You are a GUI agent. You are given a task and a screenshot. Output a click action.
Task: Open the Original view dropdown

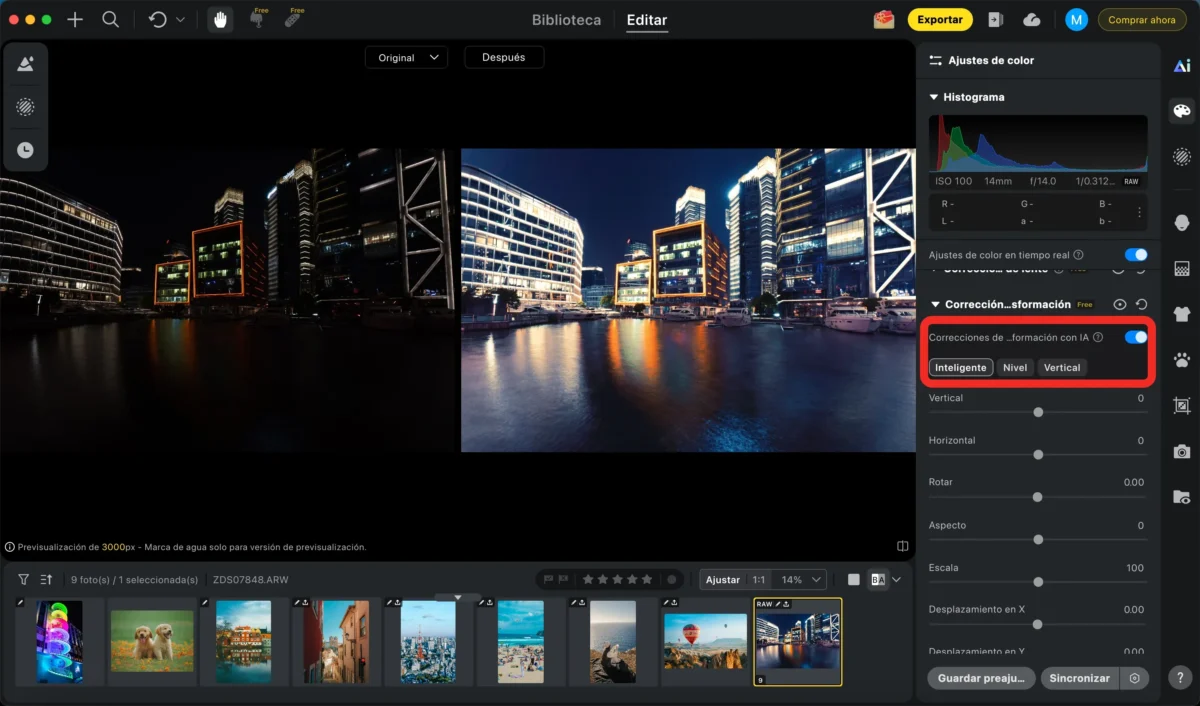click(406, 58)
